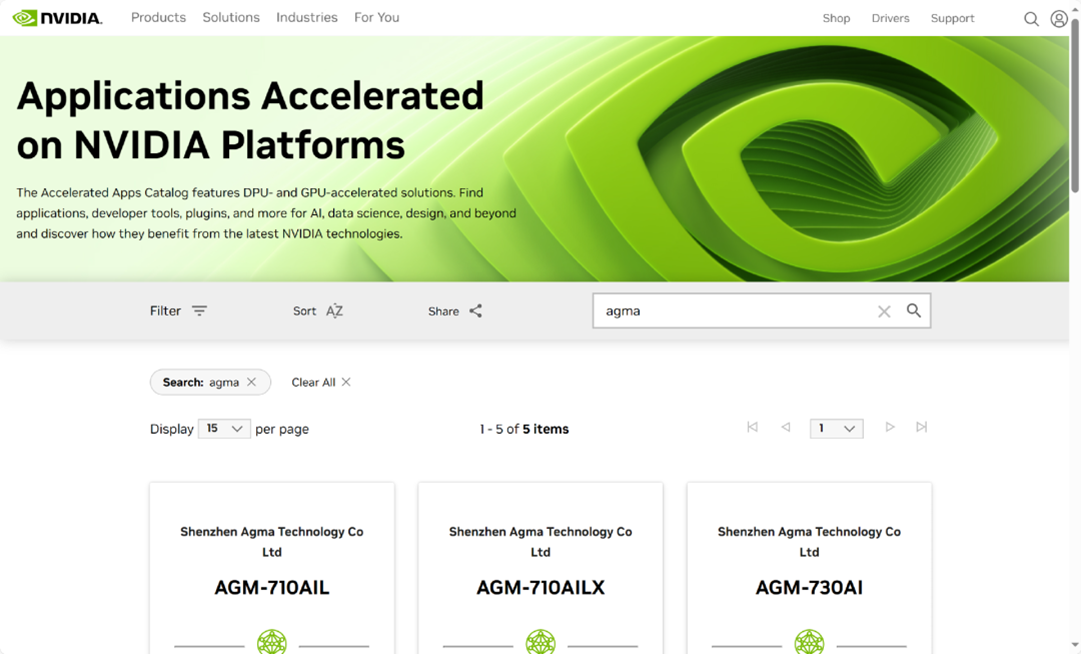1081x654 pixels.
Task: Go to next page arrow
Action: [x=889, y=427]
